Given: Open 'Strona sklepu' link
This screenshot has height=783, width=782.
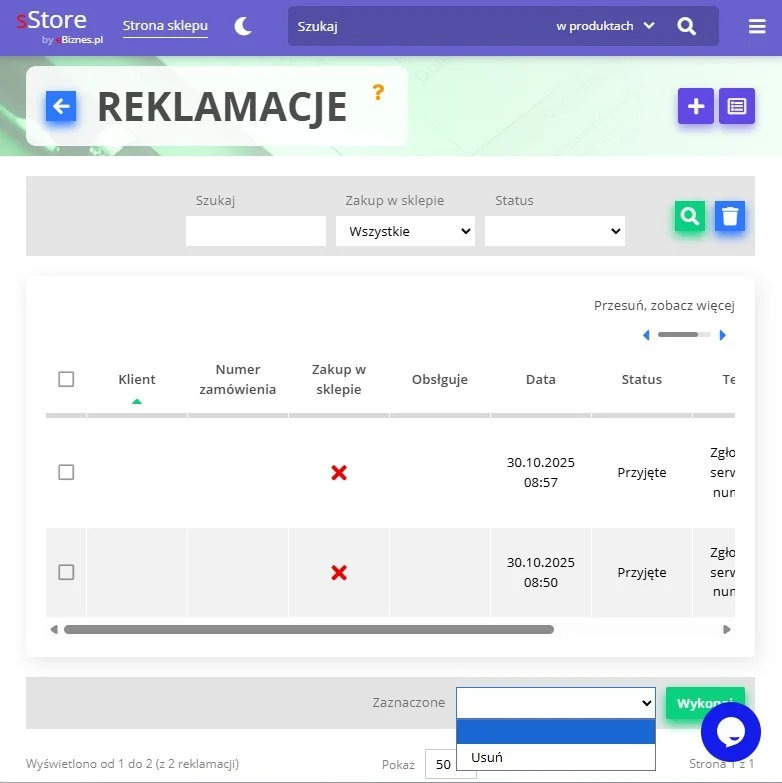Looking at the screenshot, I should (x=165, y=25).
